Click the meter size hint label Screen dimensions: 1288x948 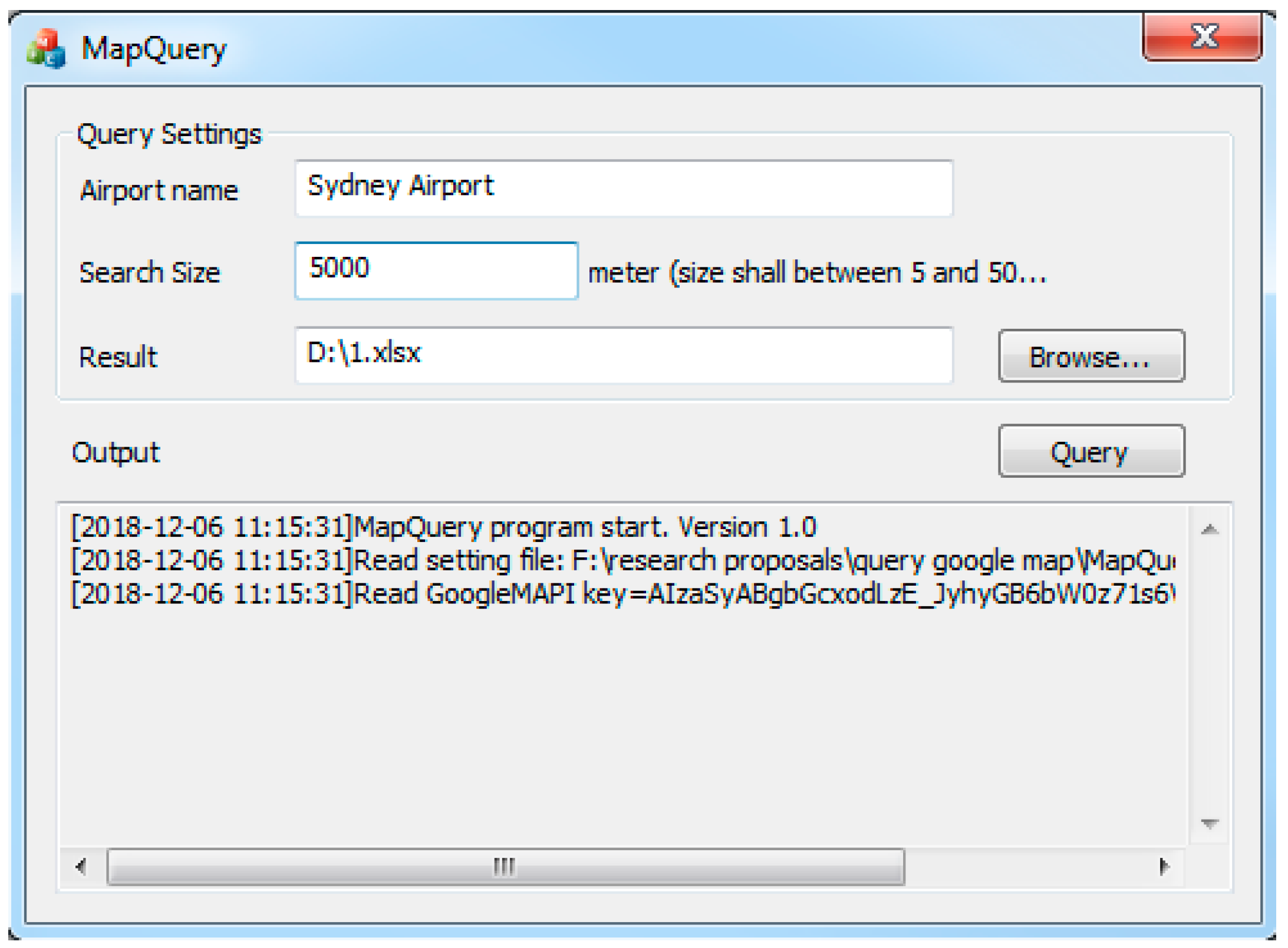pyautogui.click(x=816, y=273)
